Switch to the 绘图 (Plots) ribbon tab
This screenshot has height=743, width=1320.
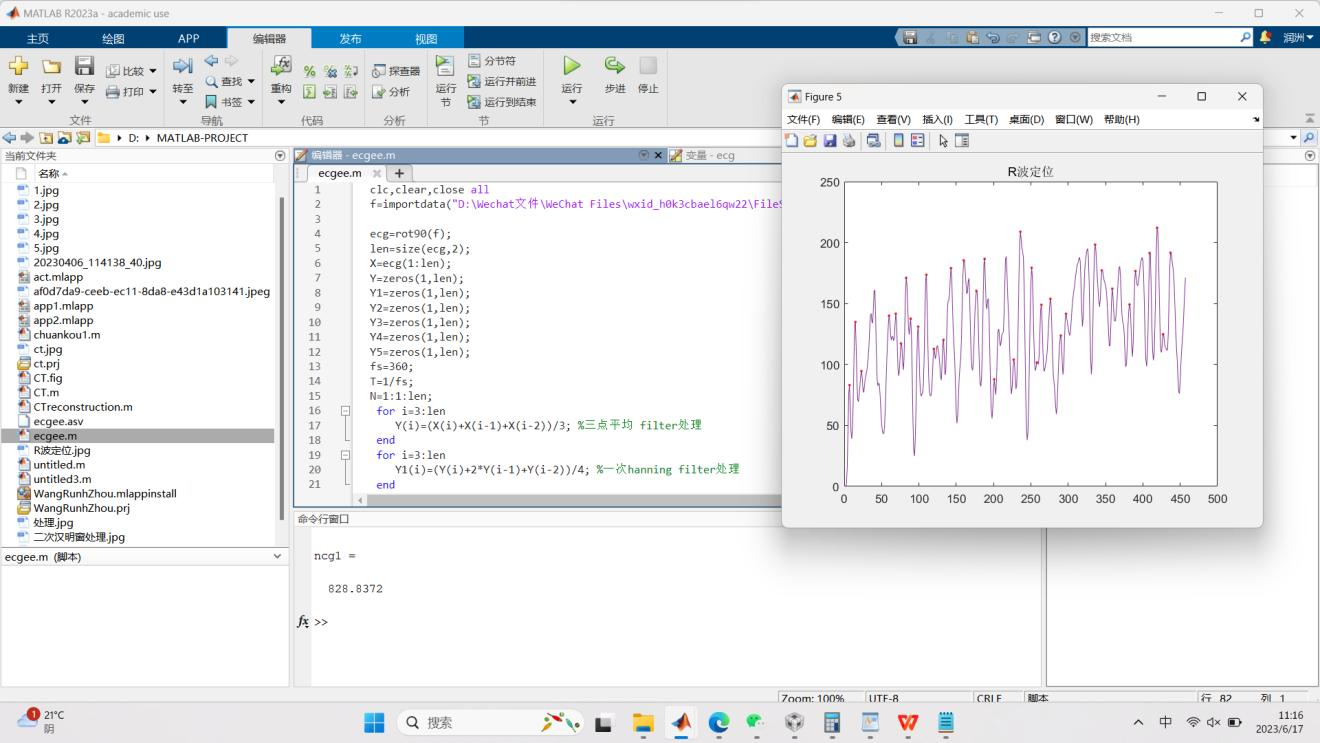click(x=113, y=39)
